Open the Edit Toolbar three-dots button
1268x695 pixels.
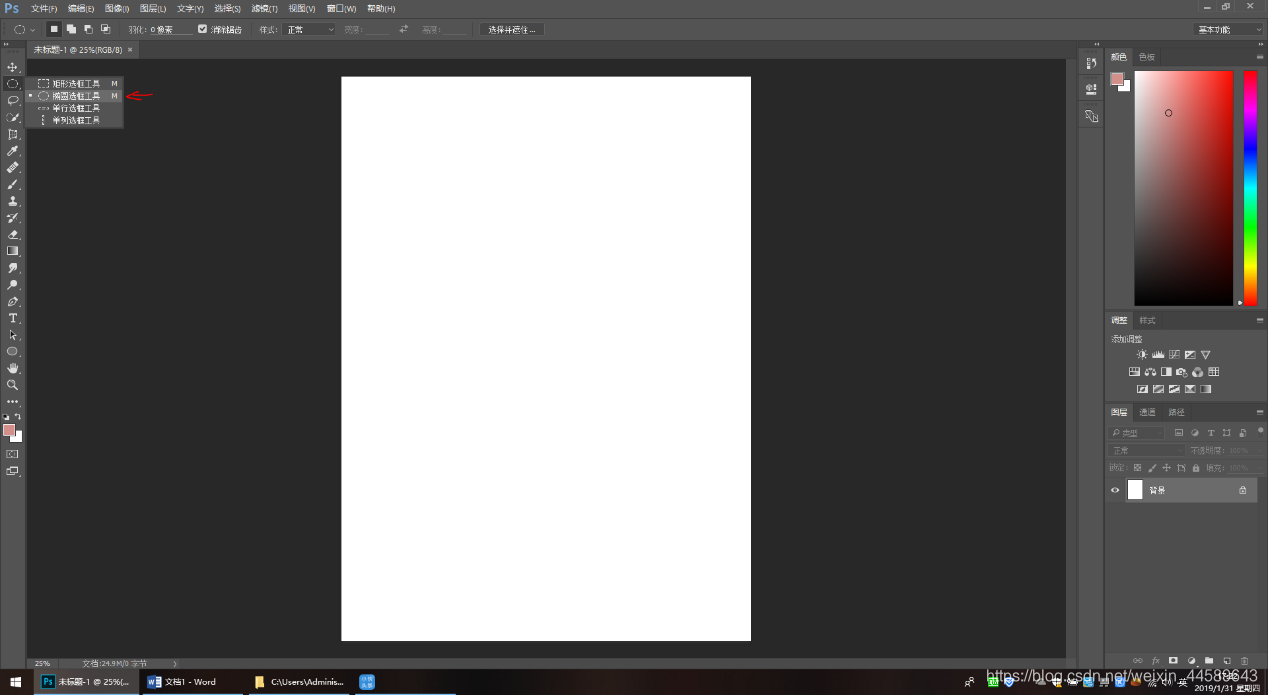[x=13, y=401]
